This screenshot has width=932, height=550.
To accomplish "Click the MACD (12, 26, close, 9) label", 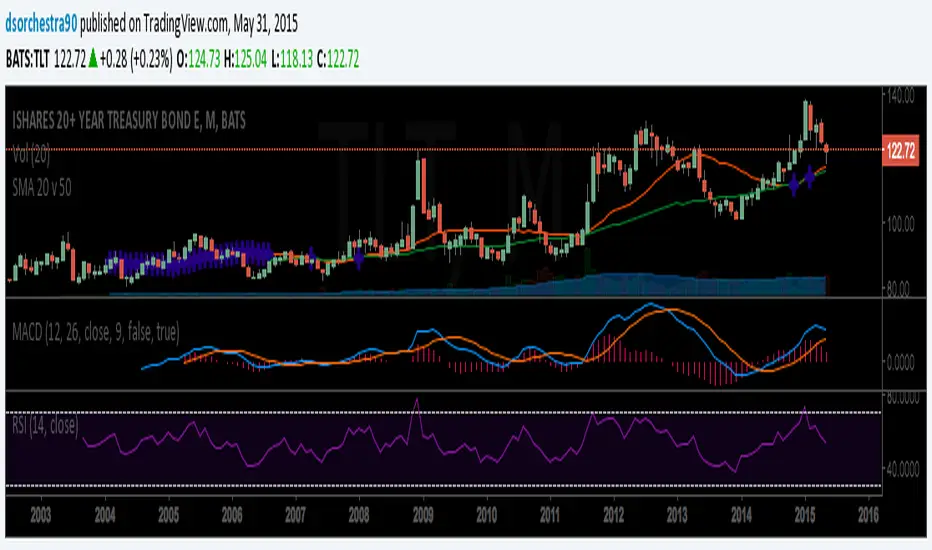I will (x=96, y=332).
